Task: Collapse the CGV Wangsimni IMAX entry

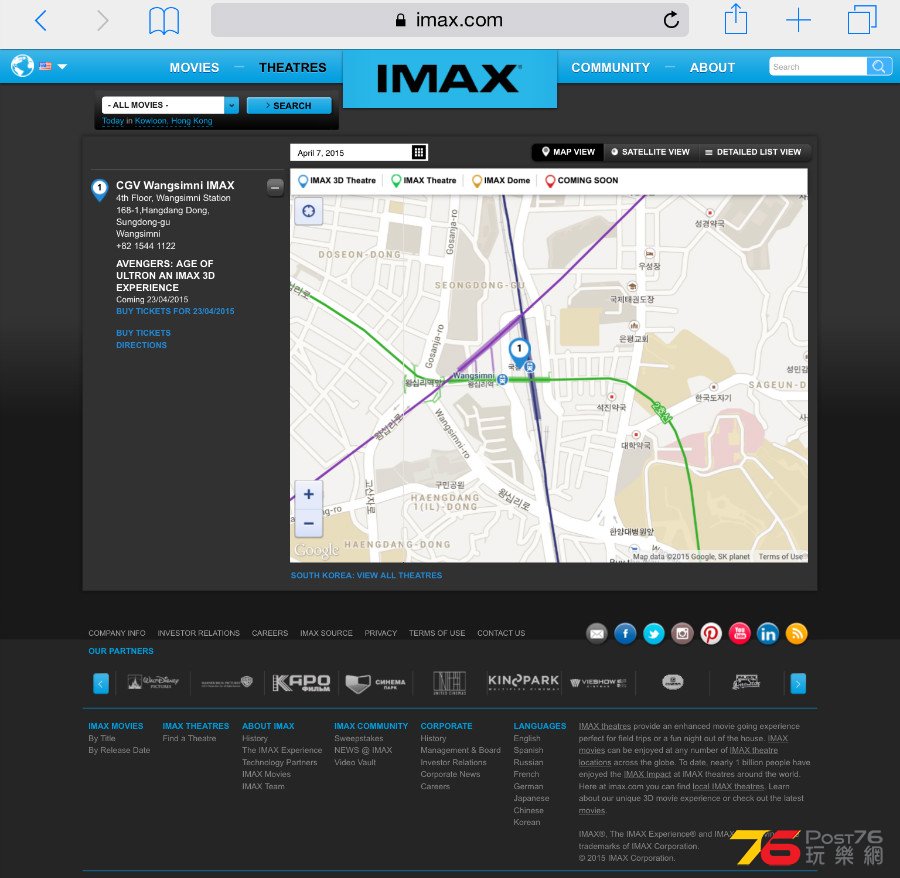Action: click(x=275, y=187)
